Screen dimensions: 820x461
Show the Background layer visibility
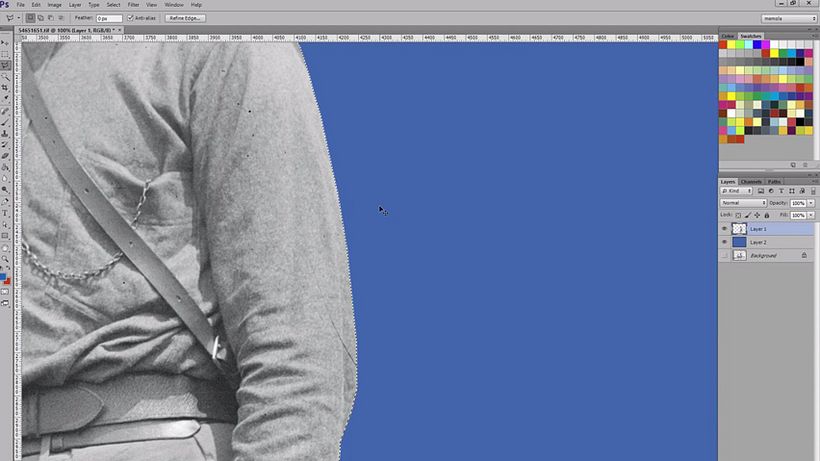coord(725,255)
